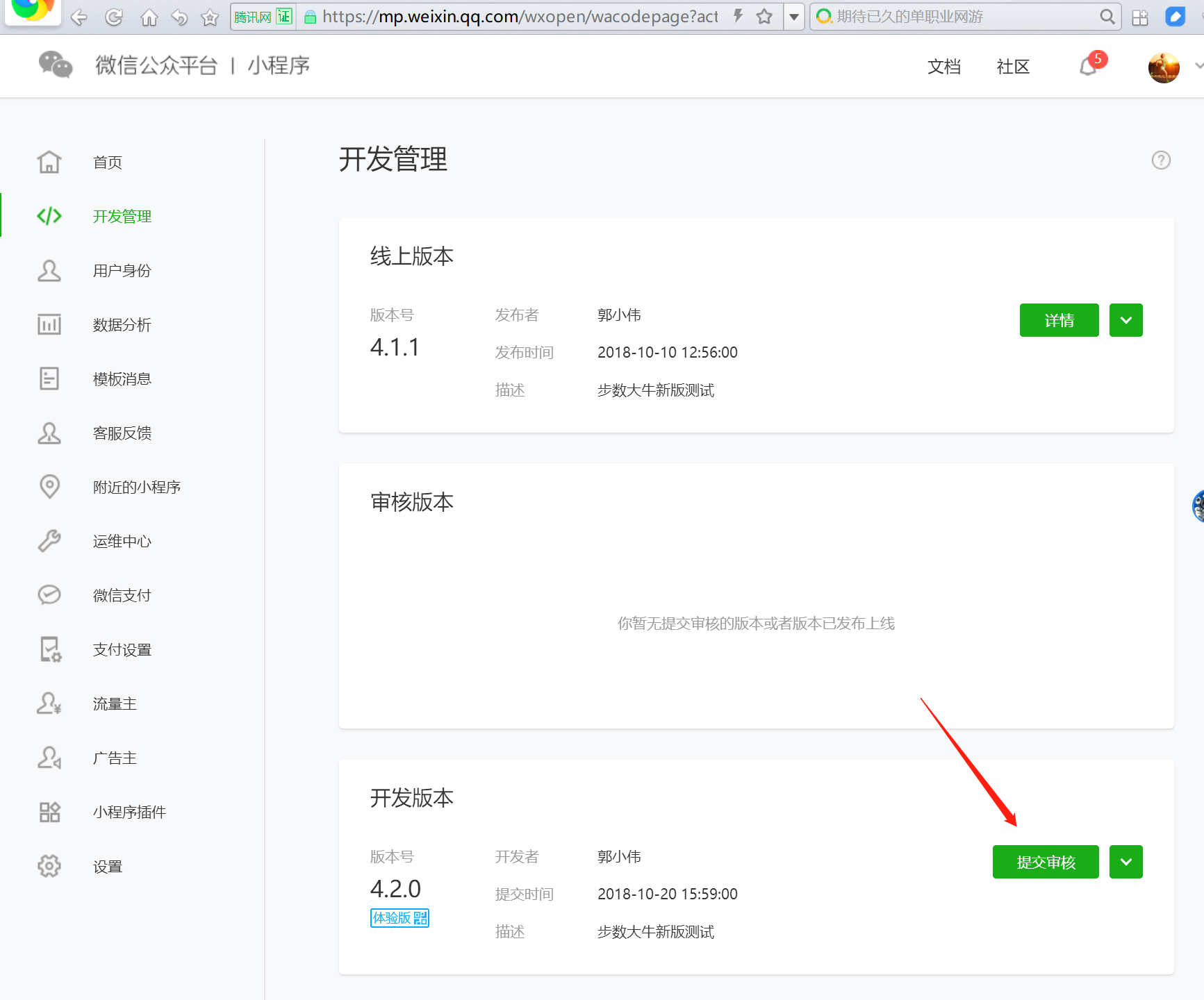Click the notification bell icon
Screen dimensions: 1204x1000
(x=1089, y=67)
